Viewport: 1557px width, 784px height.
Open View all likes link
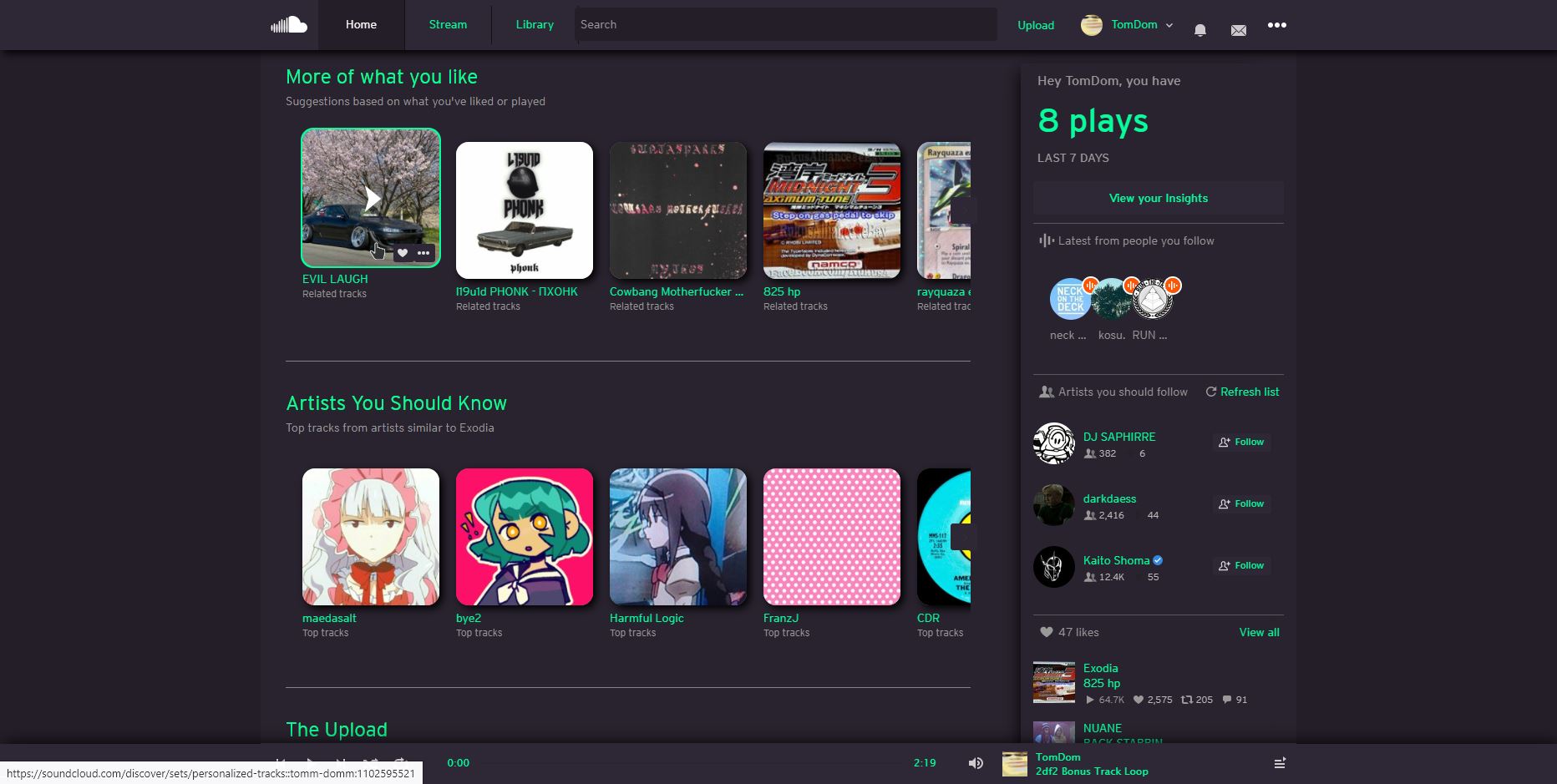click(x=1259, y=632)
